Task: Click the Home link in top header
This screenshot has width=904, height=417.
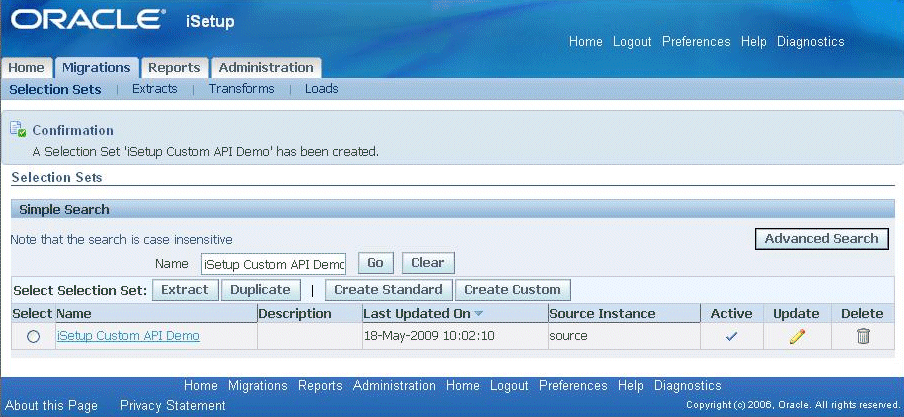Action: 585,42
